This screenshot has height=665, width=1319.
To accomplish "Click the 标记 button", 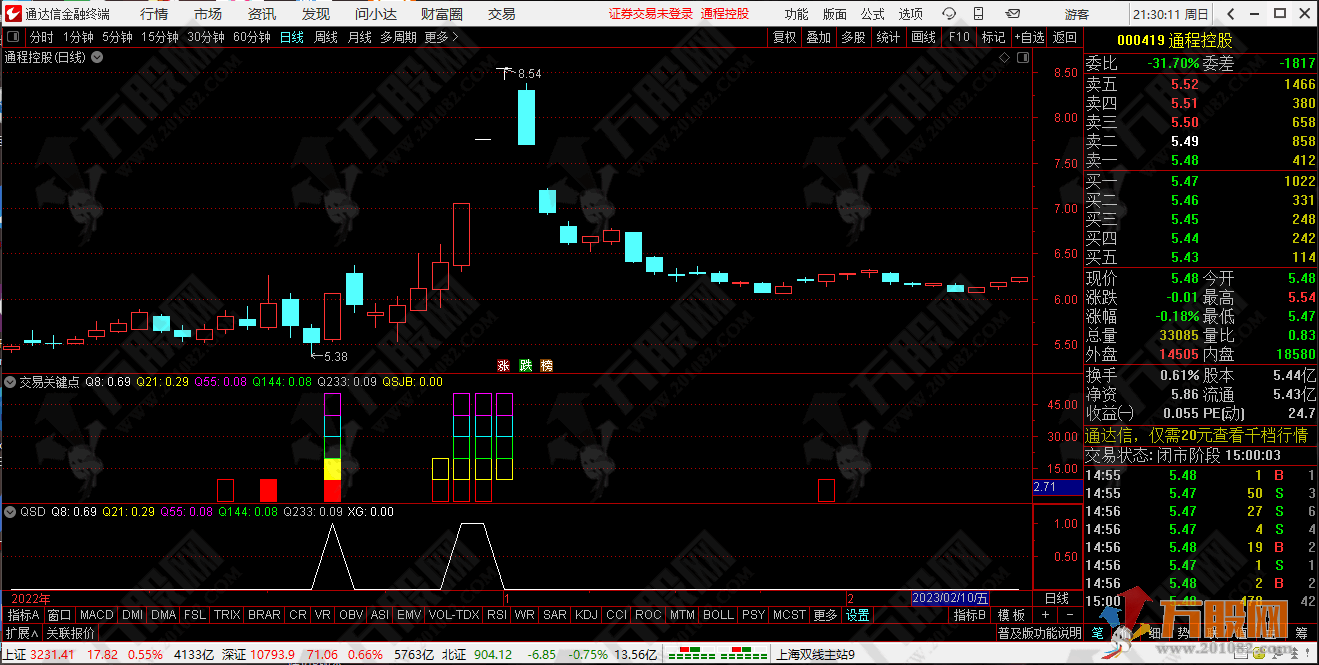I will coord(994,37).
